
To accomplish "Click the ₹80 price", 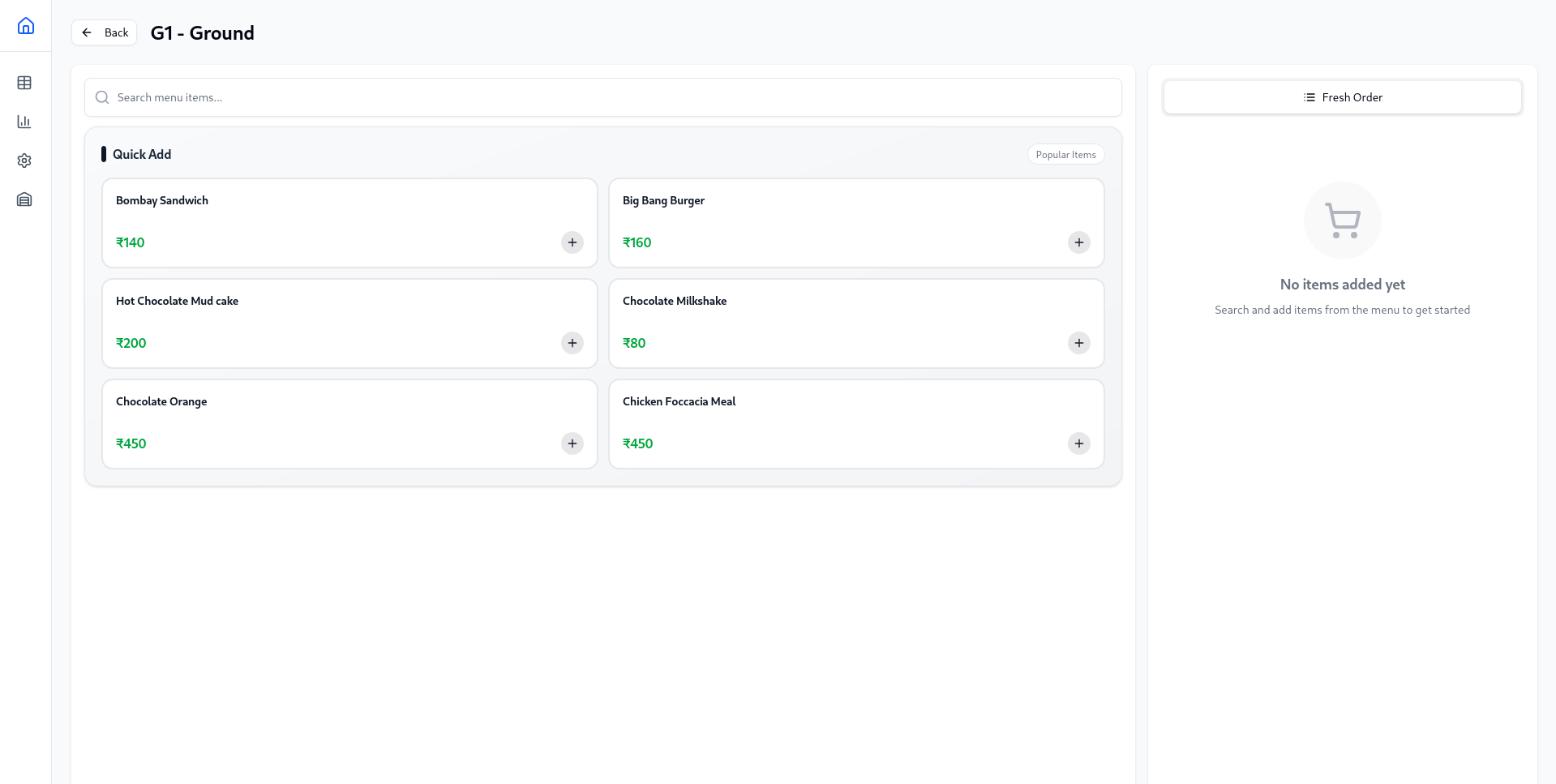I will tap(634, 343).
